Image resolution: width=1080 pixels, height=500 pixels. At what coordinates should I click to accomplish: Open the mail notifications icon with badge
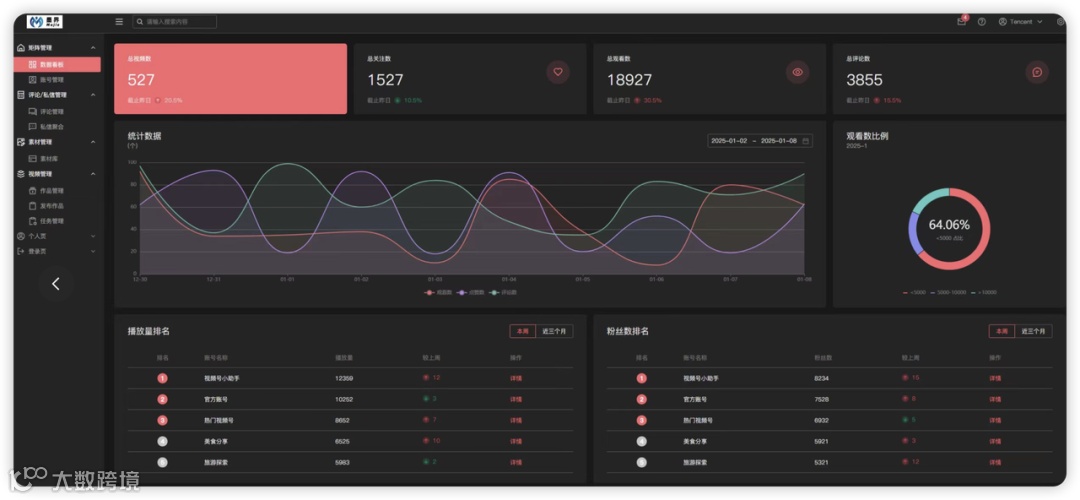(962, 21)
